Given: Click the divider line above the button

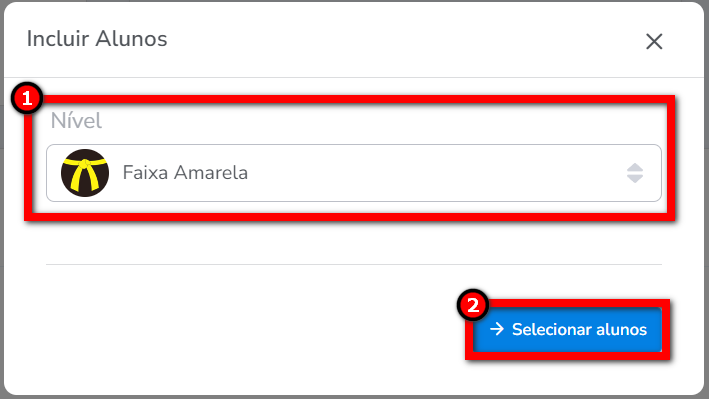Looking at the screenshot, I should coord(354,264).
